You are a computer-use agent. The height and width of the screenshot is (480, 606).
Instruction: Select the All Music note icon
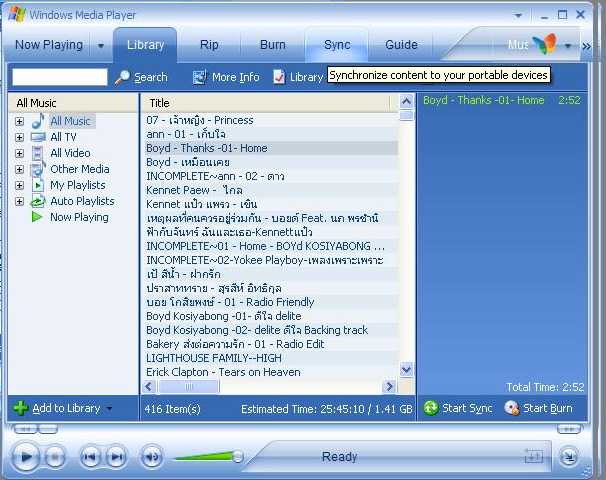pyautogui.click(x=37, y=121)
